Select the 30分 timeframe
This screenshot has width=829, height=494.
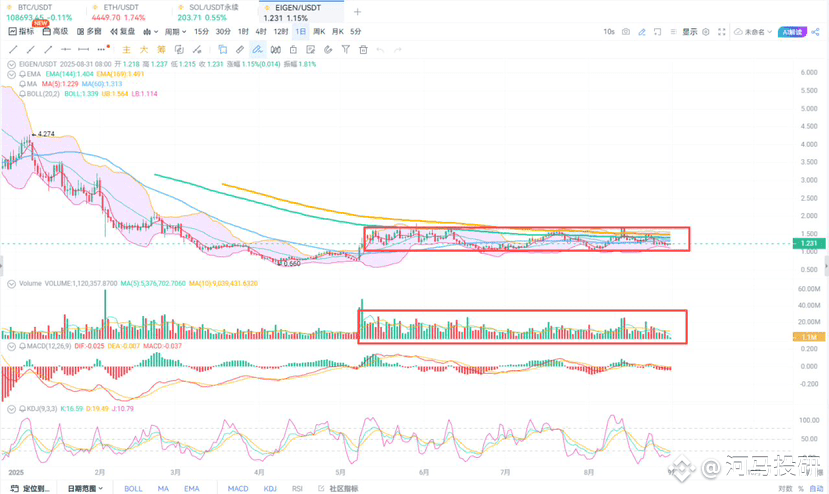point(223,32)
